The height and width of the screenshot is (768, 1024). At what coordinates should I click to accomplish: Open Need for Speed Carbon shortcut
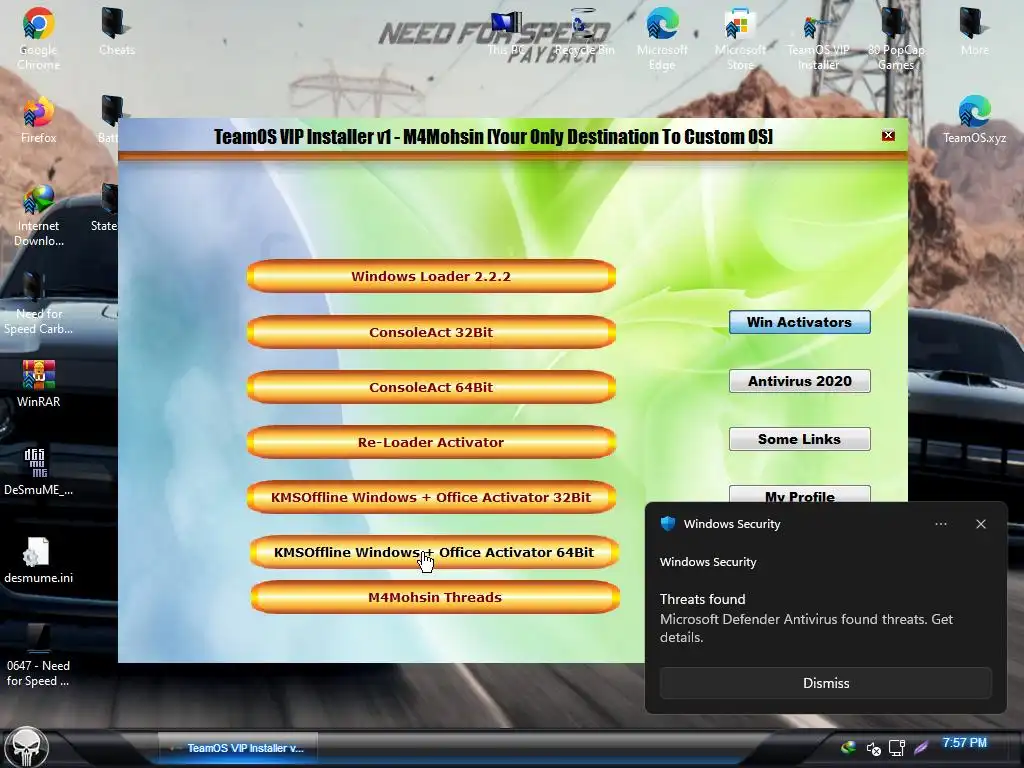39,304
